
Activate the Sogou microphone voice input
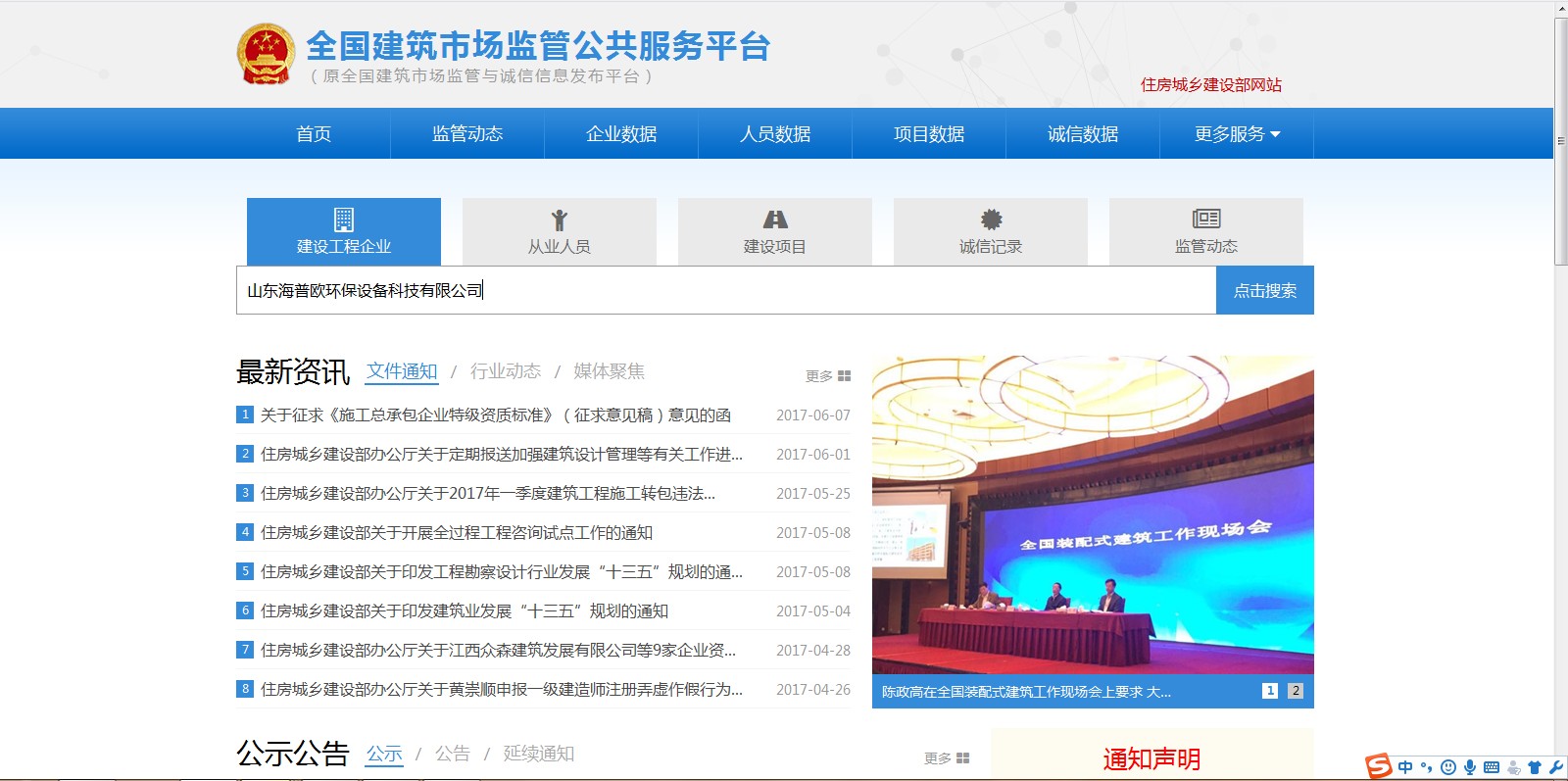point(1469,767)
